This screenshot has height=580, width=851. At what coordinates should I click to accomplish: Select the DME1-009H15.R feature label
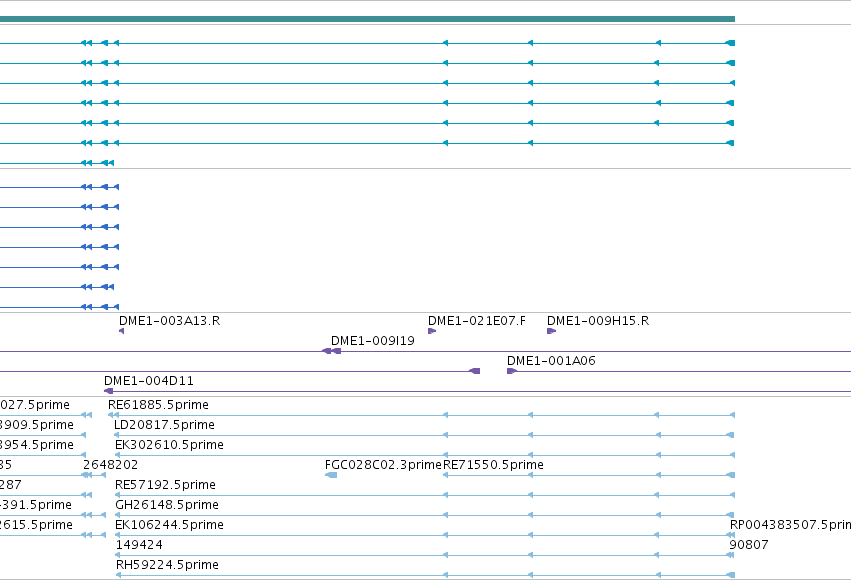[x=598, y=321]
